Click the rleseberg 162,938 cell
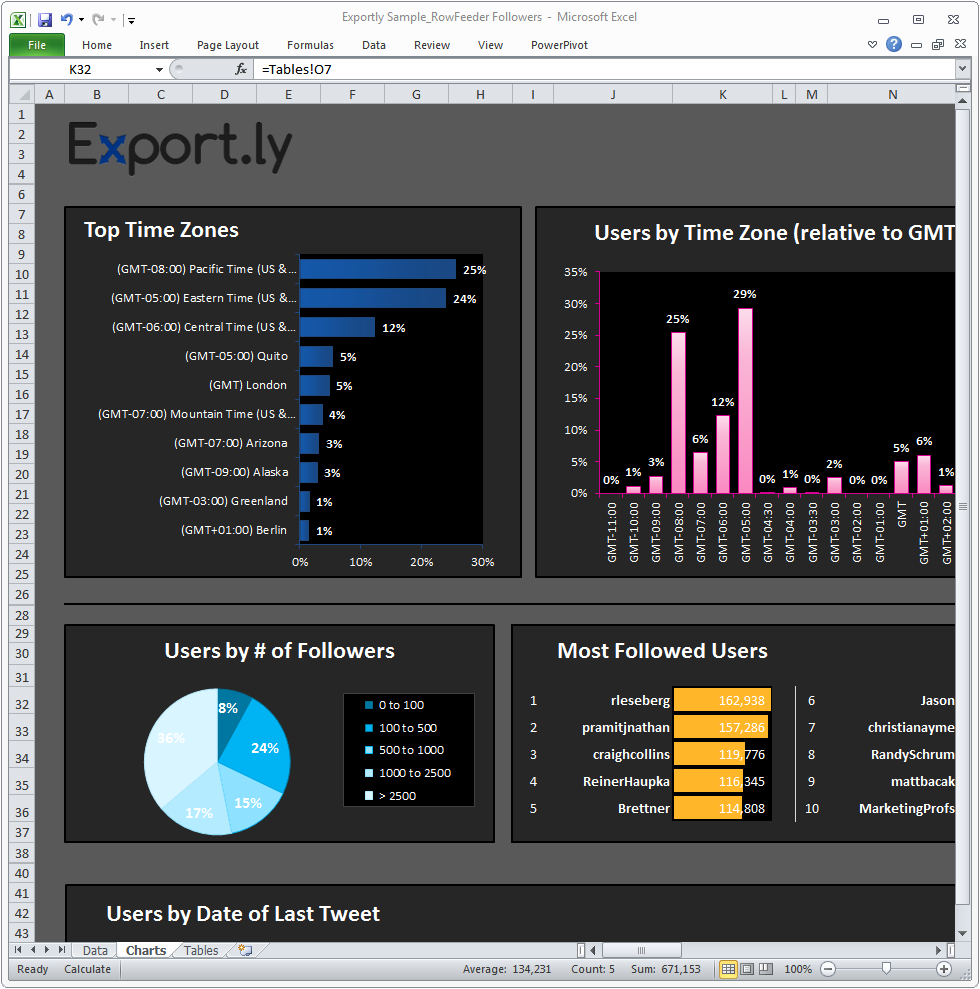This screenshot has width=980, height=989. click(x=722, y=700)
